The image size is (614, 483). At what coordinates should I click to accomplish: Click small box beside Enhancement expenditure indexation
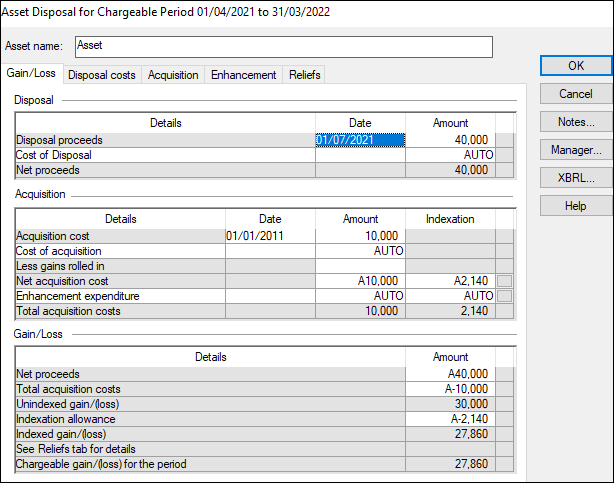point(505,296)
